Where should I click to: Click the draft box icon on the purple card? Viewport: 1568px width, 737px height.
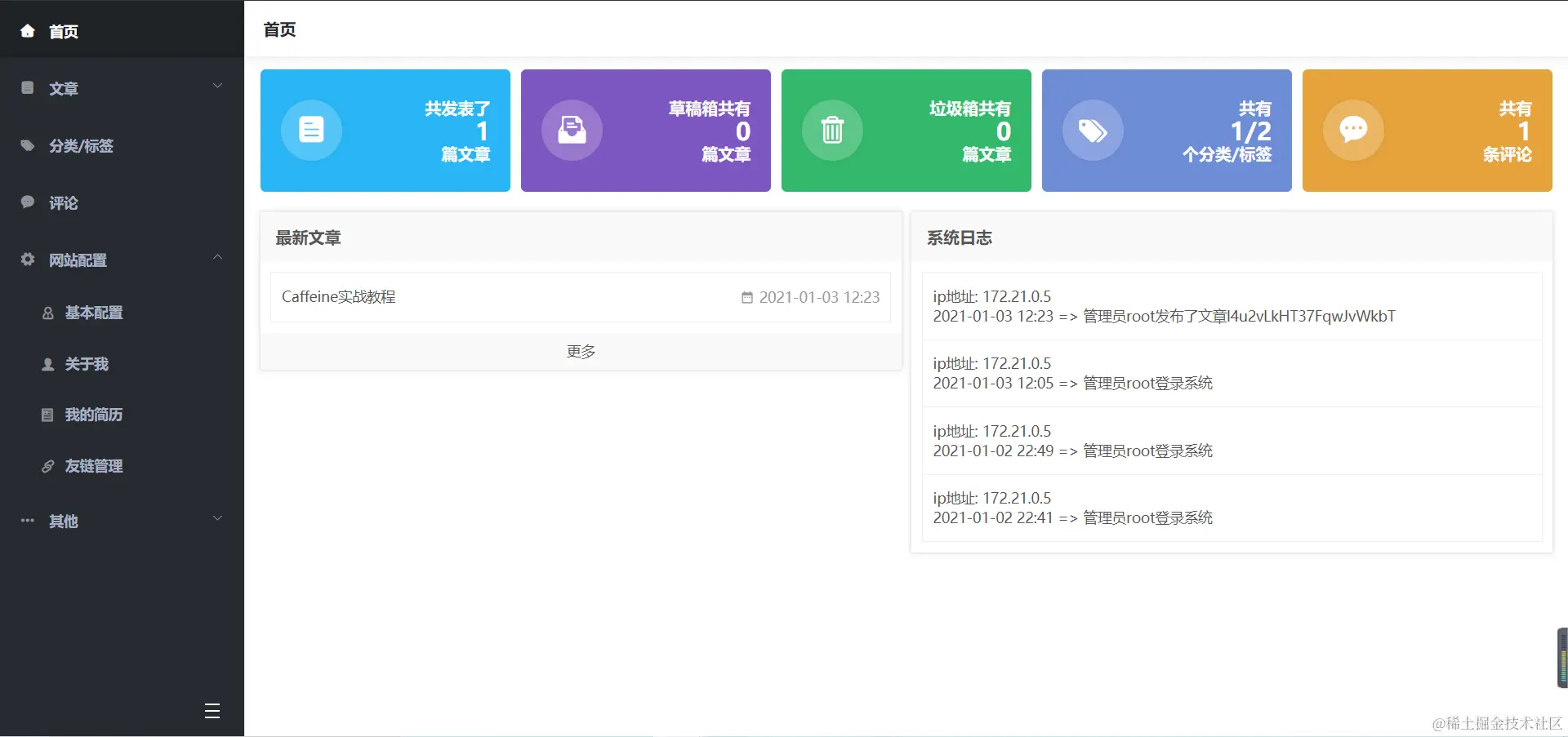tap(572, 130)
